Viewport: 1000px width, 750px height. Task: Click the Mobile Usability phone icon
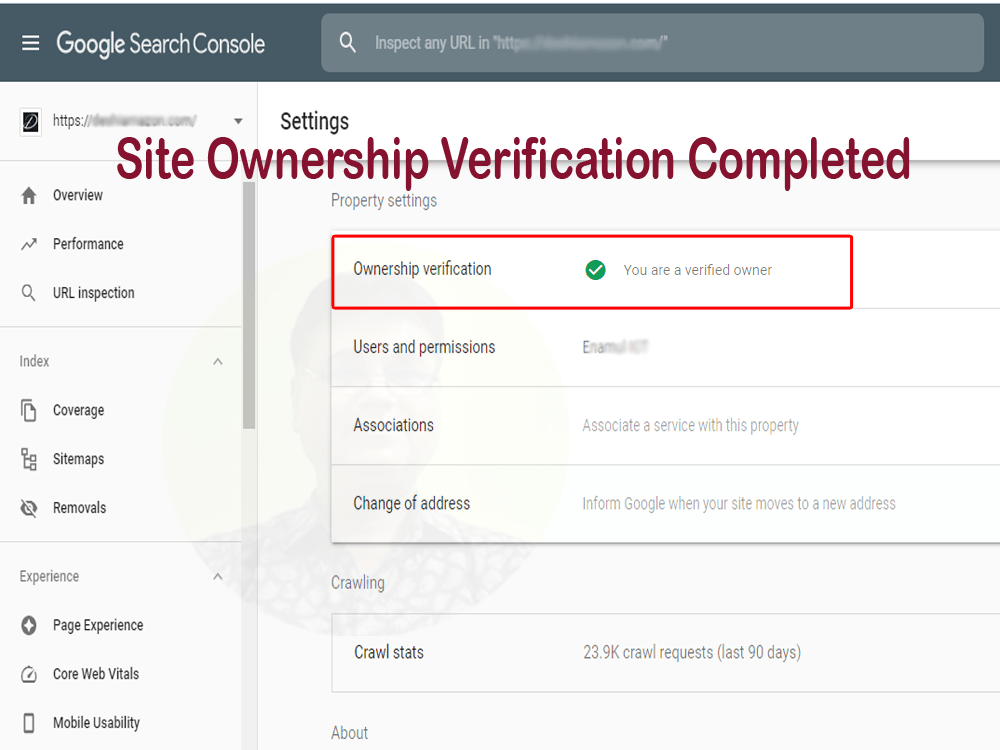tap(29, 723)
